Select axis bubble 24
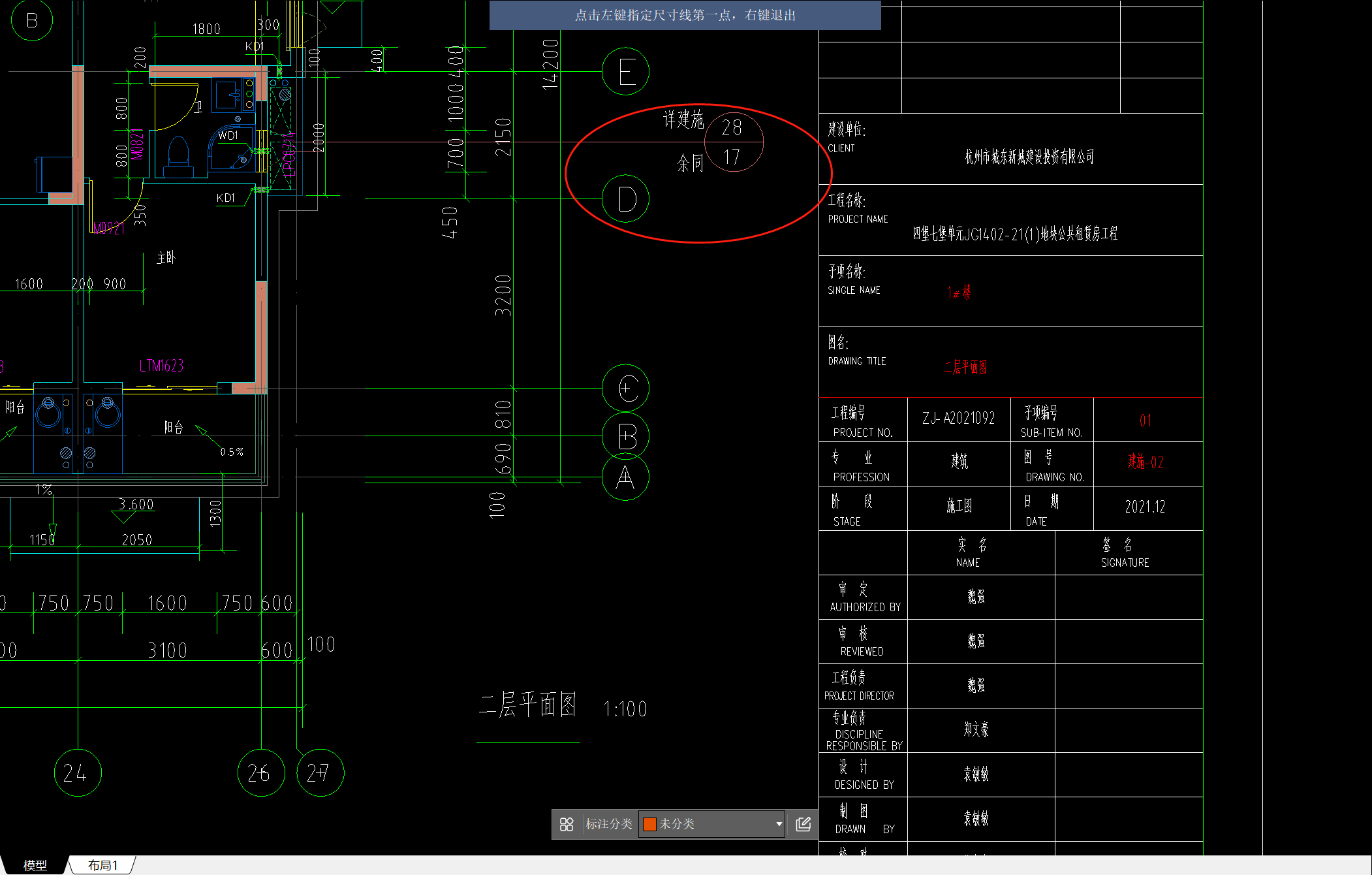Image resolution: width=1372 pixels, height=875 pixels. 78,773
